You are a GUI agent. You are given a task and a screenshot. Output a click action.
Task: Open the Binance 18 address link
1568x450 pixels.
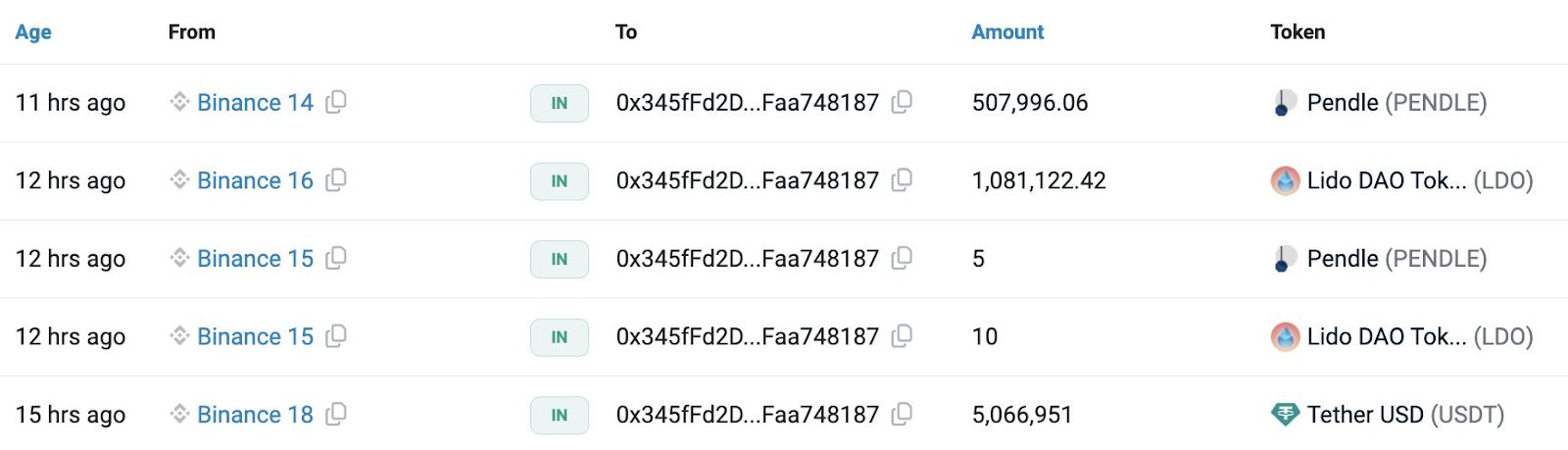coord(255,415)
